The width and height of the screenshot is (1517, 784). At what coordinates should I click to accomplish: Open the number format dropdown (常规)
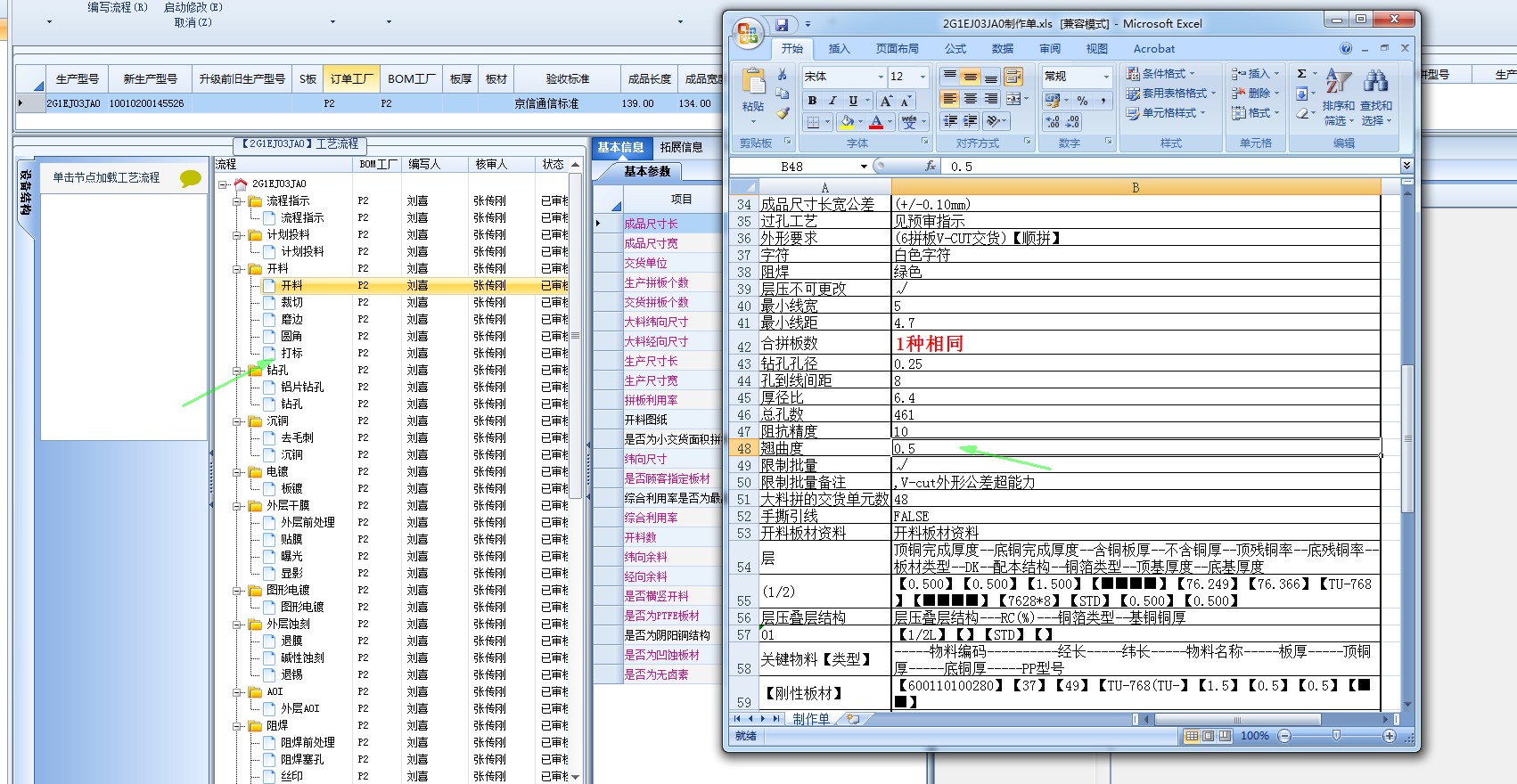(1106, 77)
